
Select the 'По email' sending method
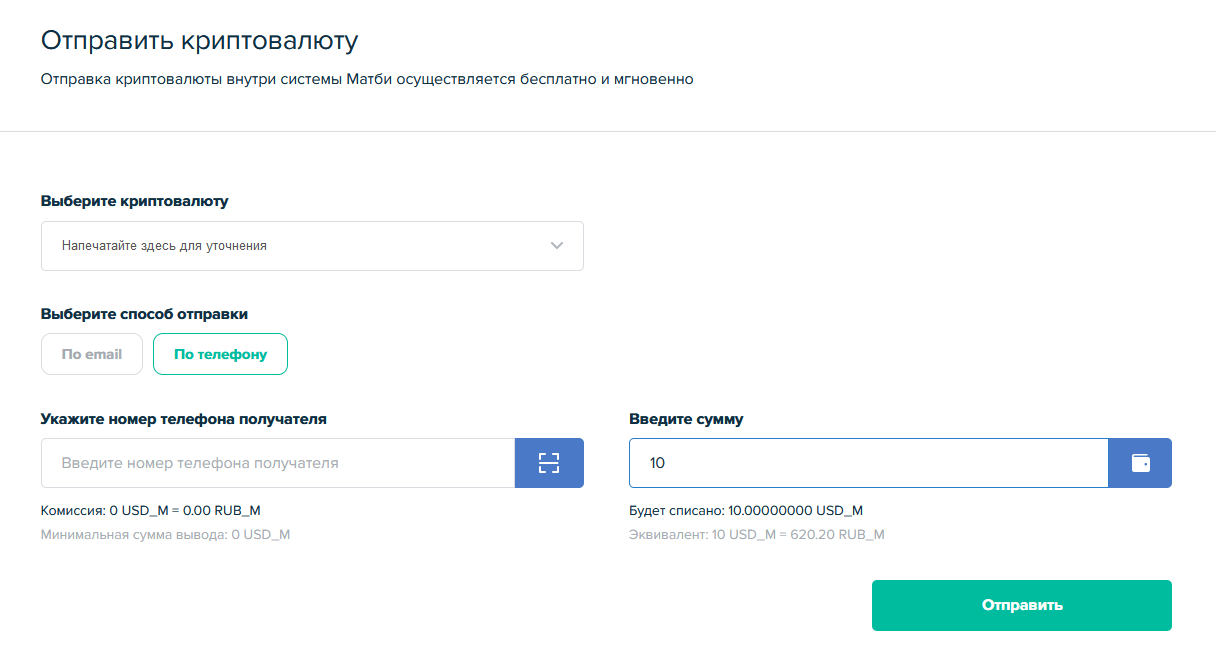pyautogui.click(x=92, y=354)
